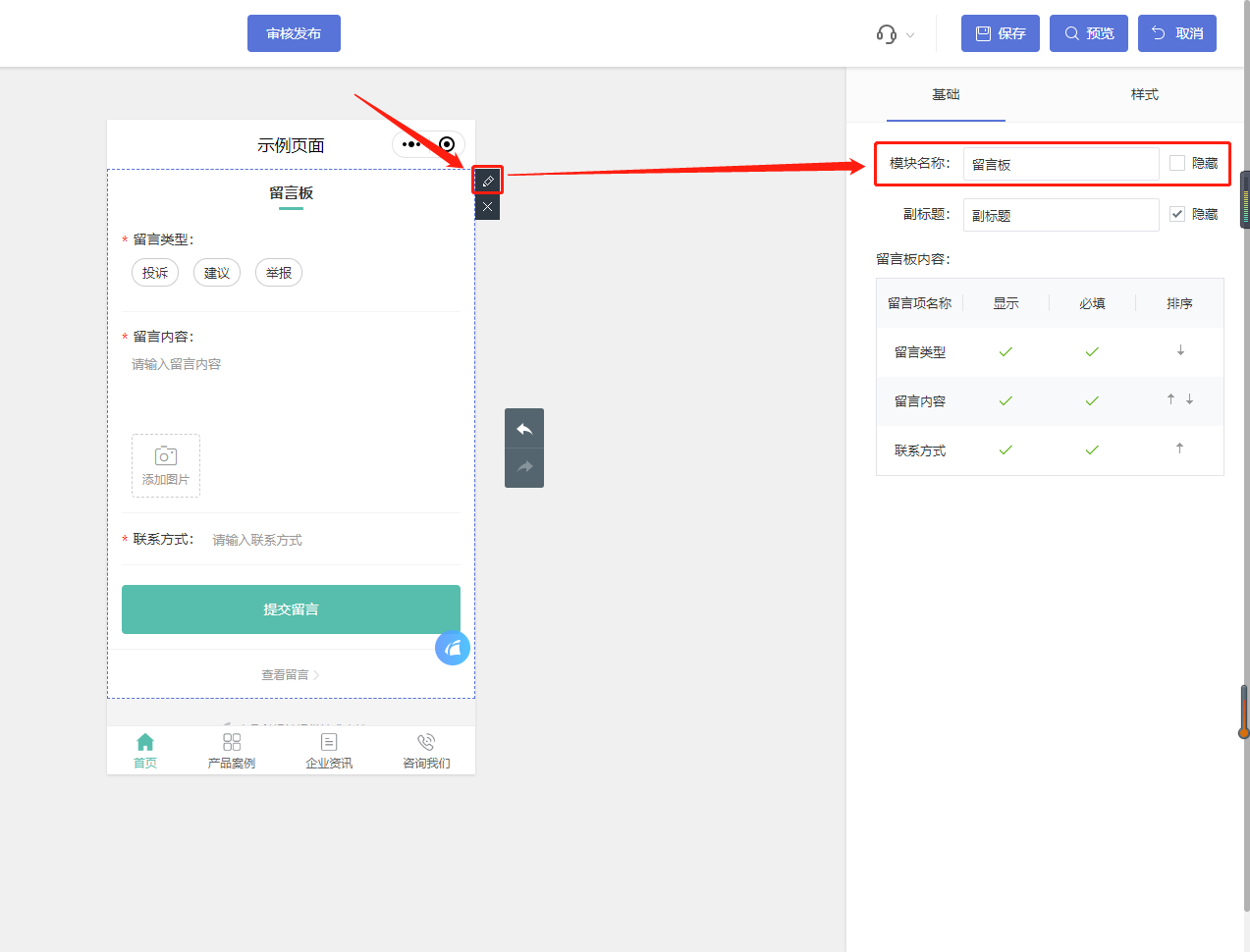1250x952 pixels.
Task: Click the × remove-module icon under the pencil
Action: click(x=487, y=206)
